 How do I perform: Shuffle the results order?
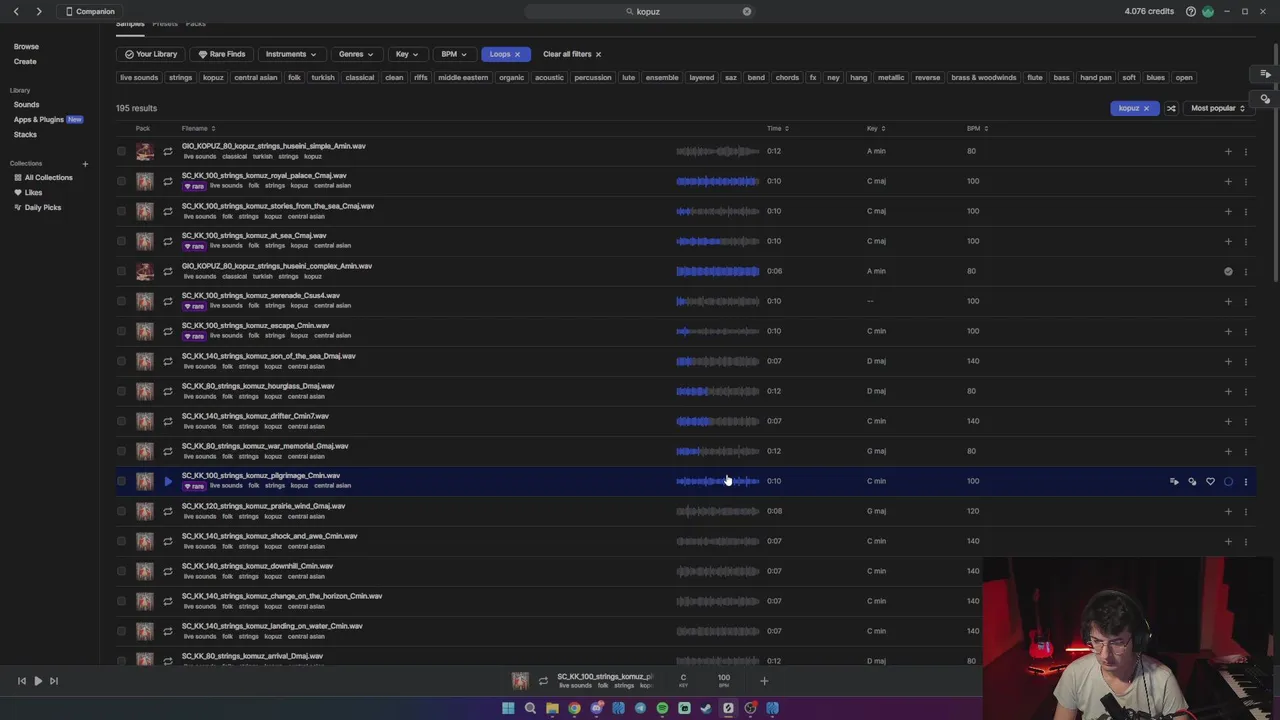coord(1171,108)
